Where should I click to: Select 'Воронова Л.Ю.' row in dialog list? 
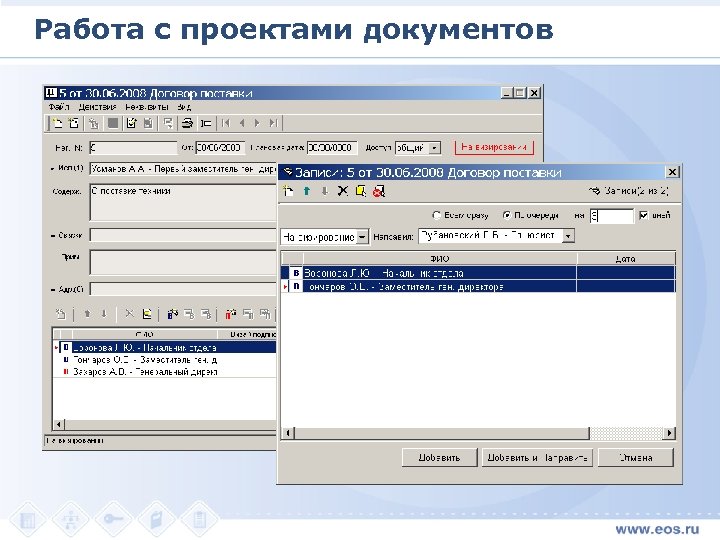(x=478, y=273)
